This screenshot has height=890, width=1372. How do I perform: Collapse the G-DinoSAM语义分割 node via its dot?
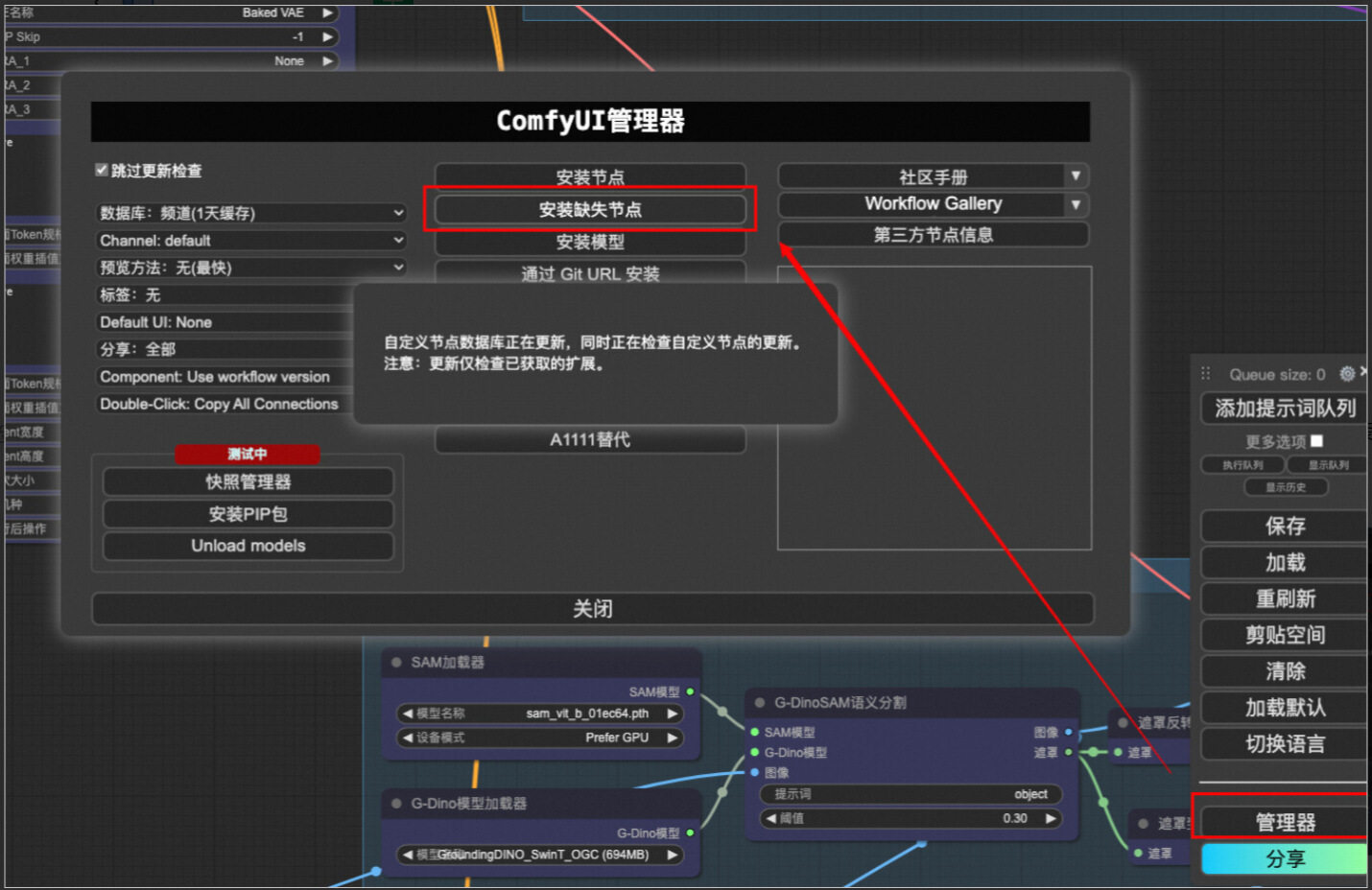760,702
